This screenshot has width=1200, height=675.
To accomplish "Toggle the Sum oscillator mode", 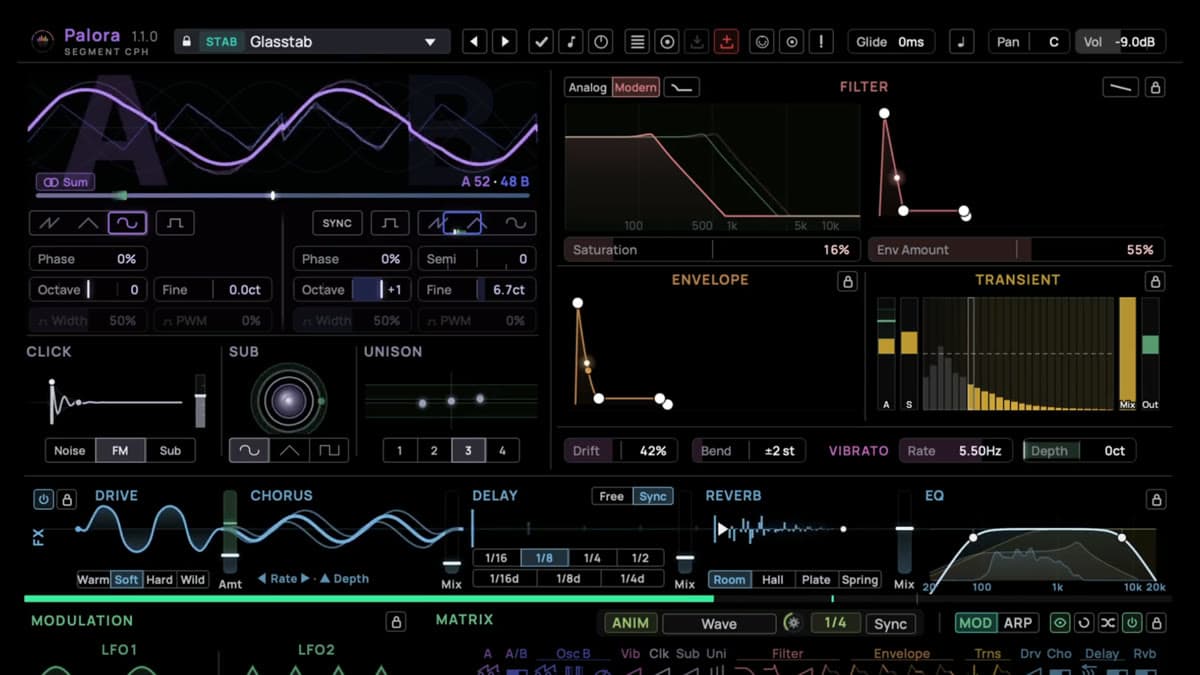I will pos(64,182).
